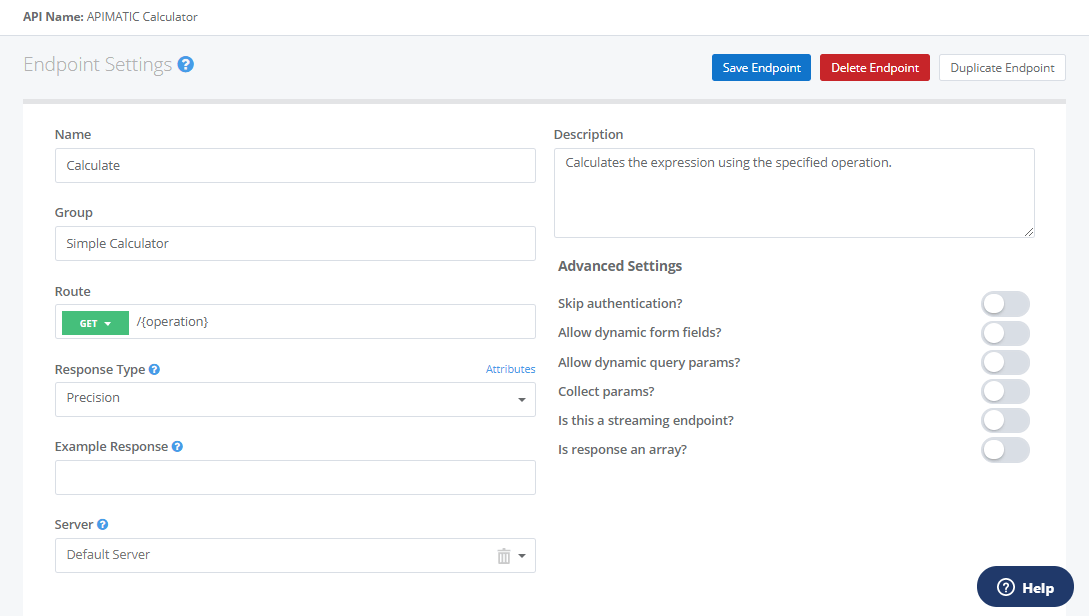Open the Endpoint Settings help icon
This screenshot has height=616, width=1089.
[x=186, y=63]
